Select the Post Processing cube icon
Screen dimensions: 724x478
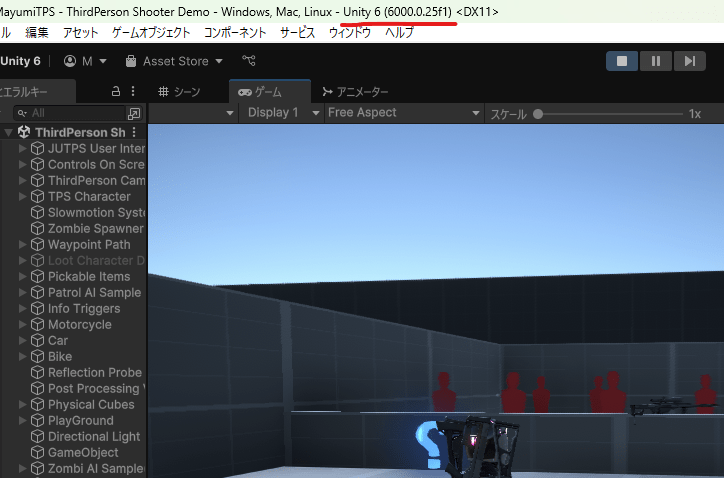click(x=37, y=388)
